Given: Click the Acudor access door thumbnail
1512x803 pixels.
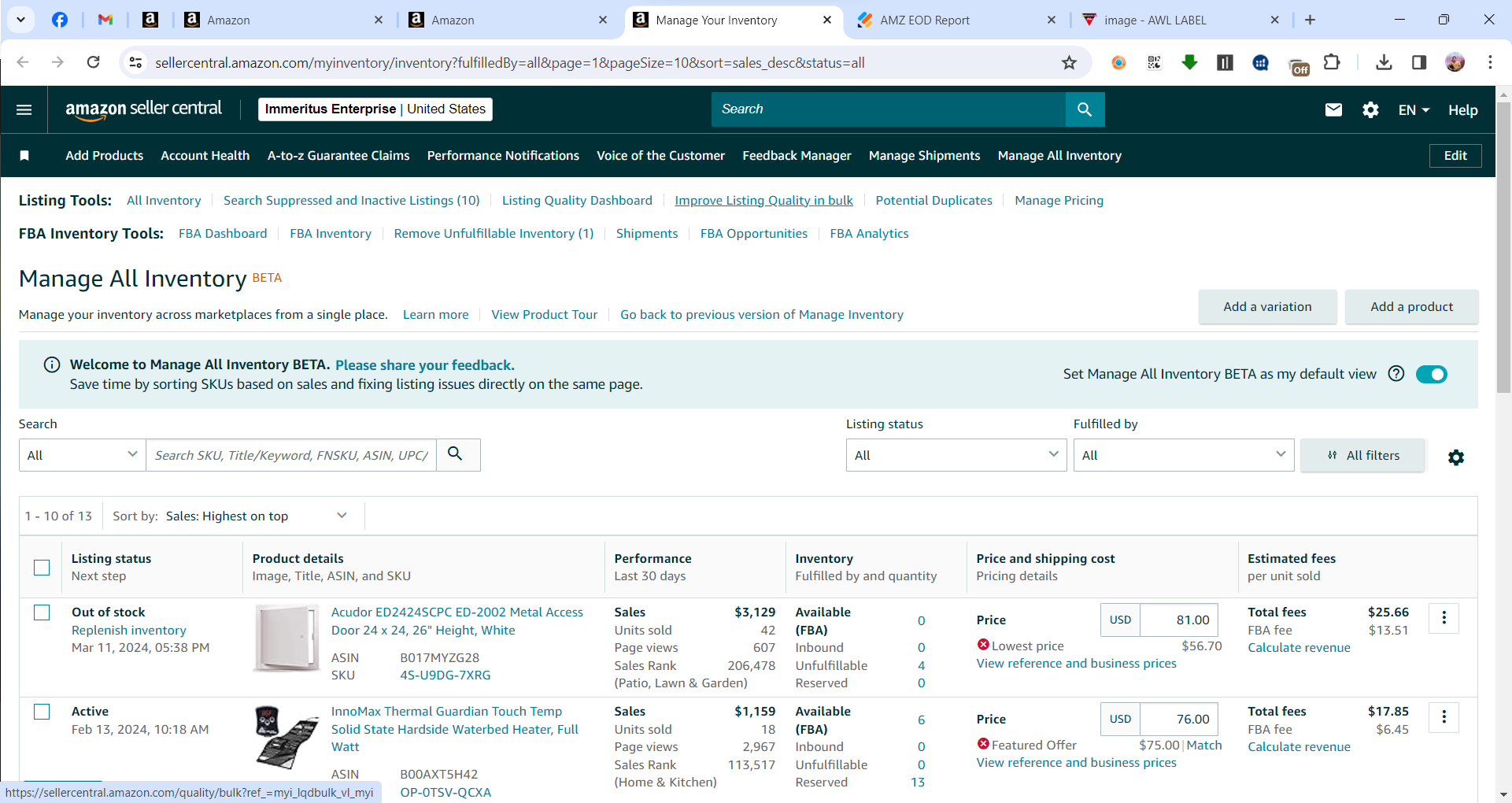Looking at the screenshot, I should tap(287, 638).
